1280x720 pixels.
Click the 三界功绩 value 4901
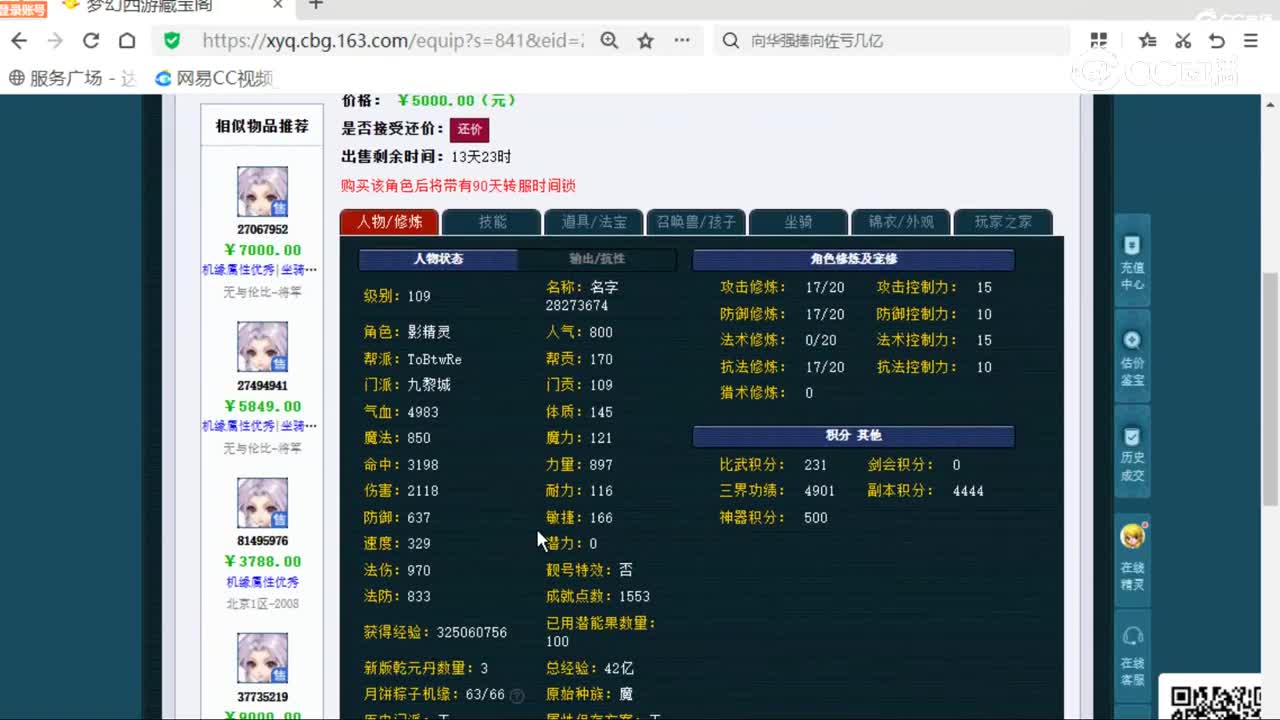pyautogui.click(x=819, y=491)
